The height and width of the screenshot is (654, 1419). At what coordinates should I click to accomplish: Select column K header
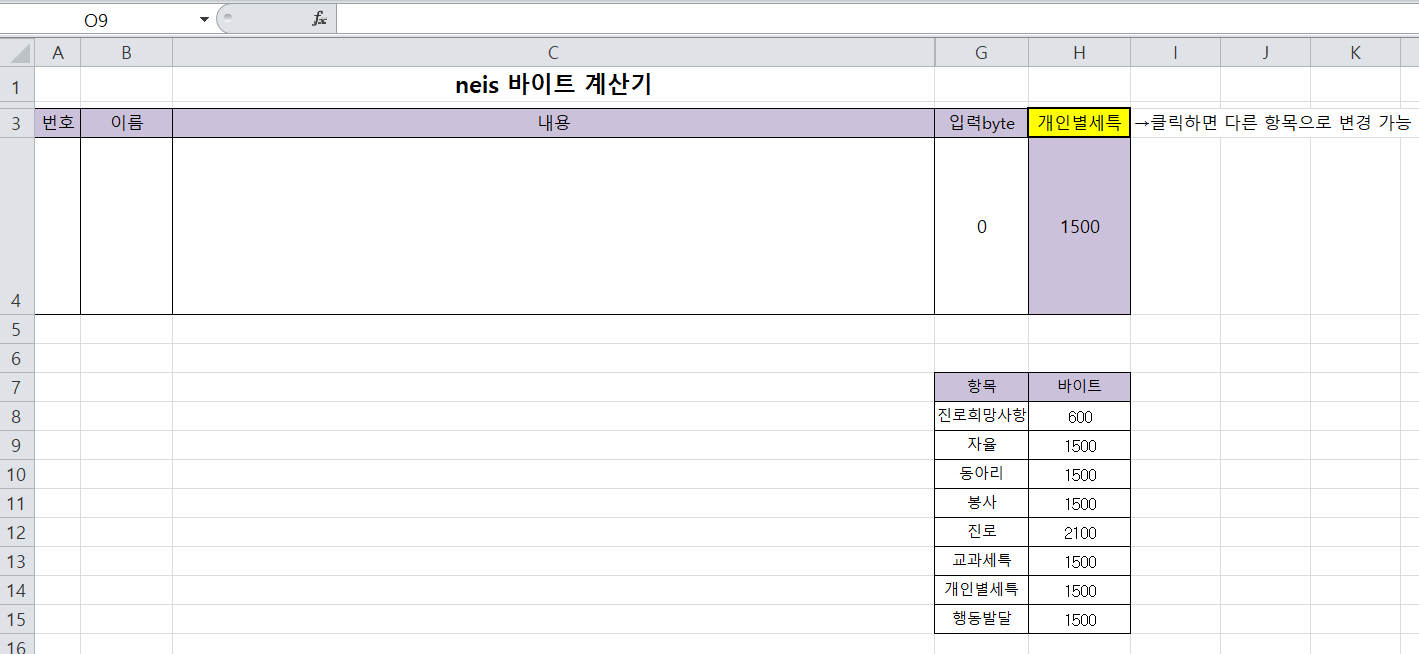pos(1355,53)
